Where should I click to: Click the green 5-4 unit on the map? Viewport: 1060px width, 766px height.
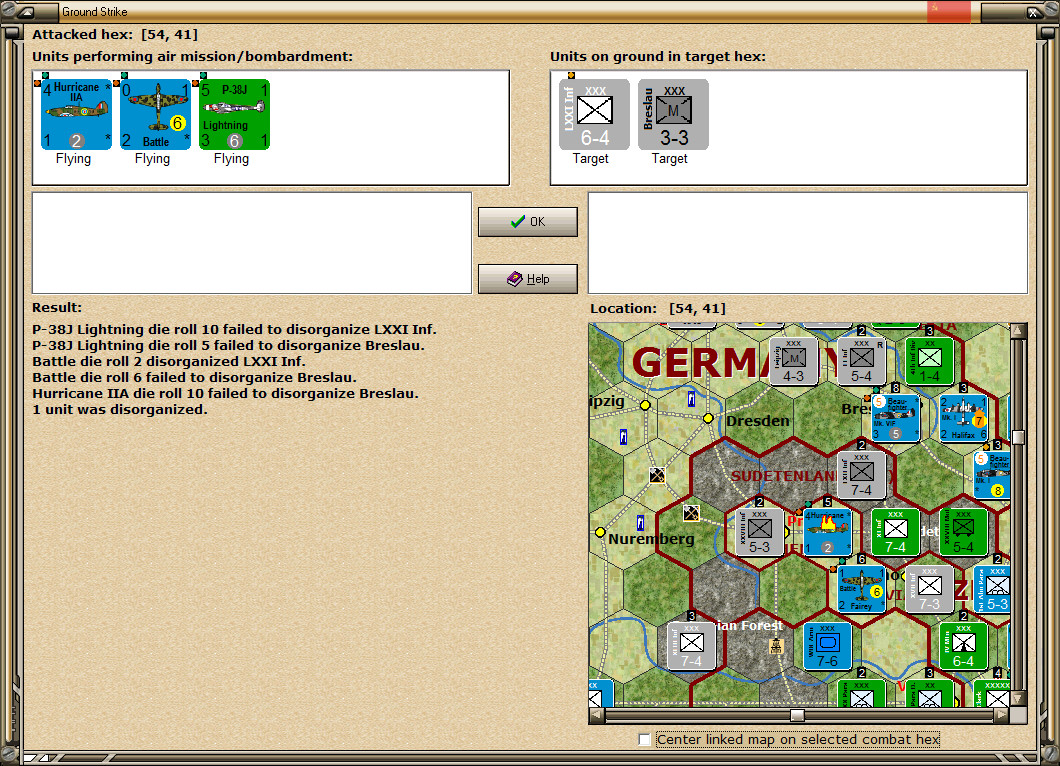pos(963,533)
